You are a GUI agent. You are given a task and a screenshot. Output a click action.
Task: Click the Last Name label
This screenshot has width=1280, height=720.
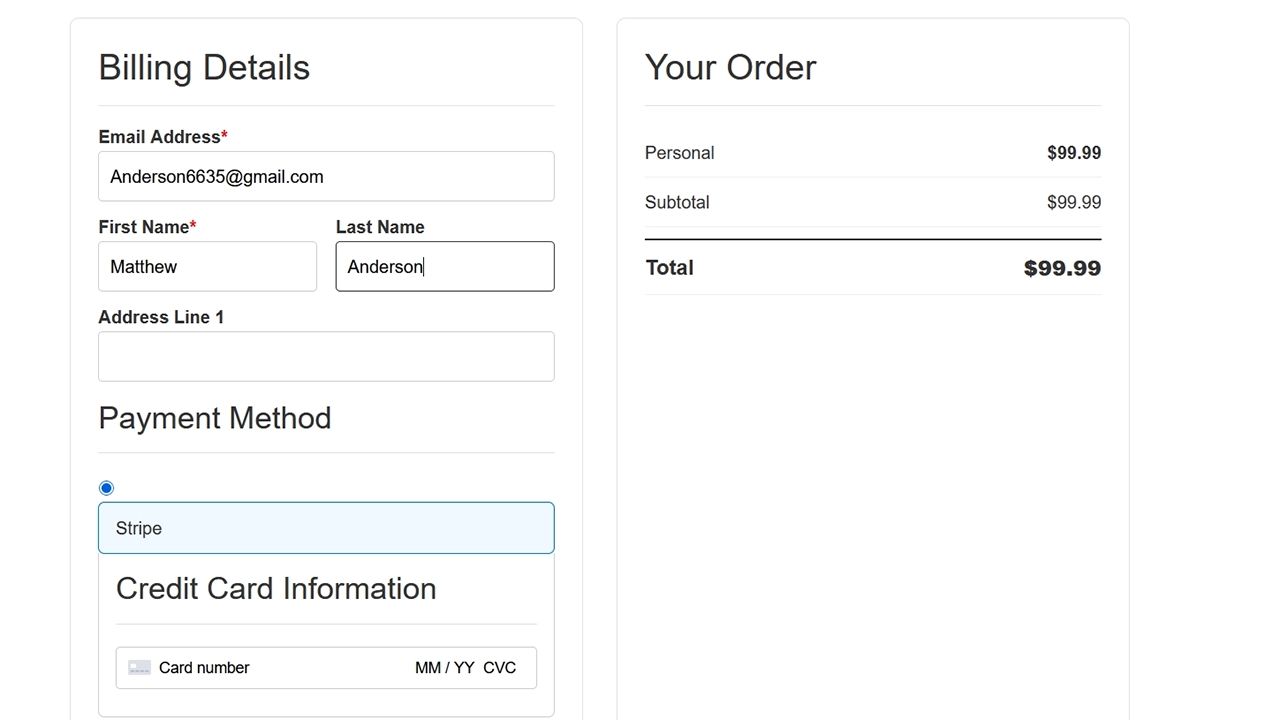(380, 227)
